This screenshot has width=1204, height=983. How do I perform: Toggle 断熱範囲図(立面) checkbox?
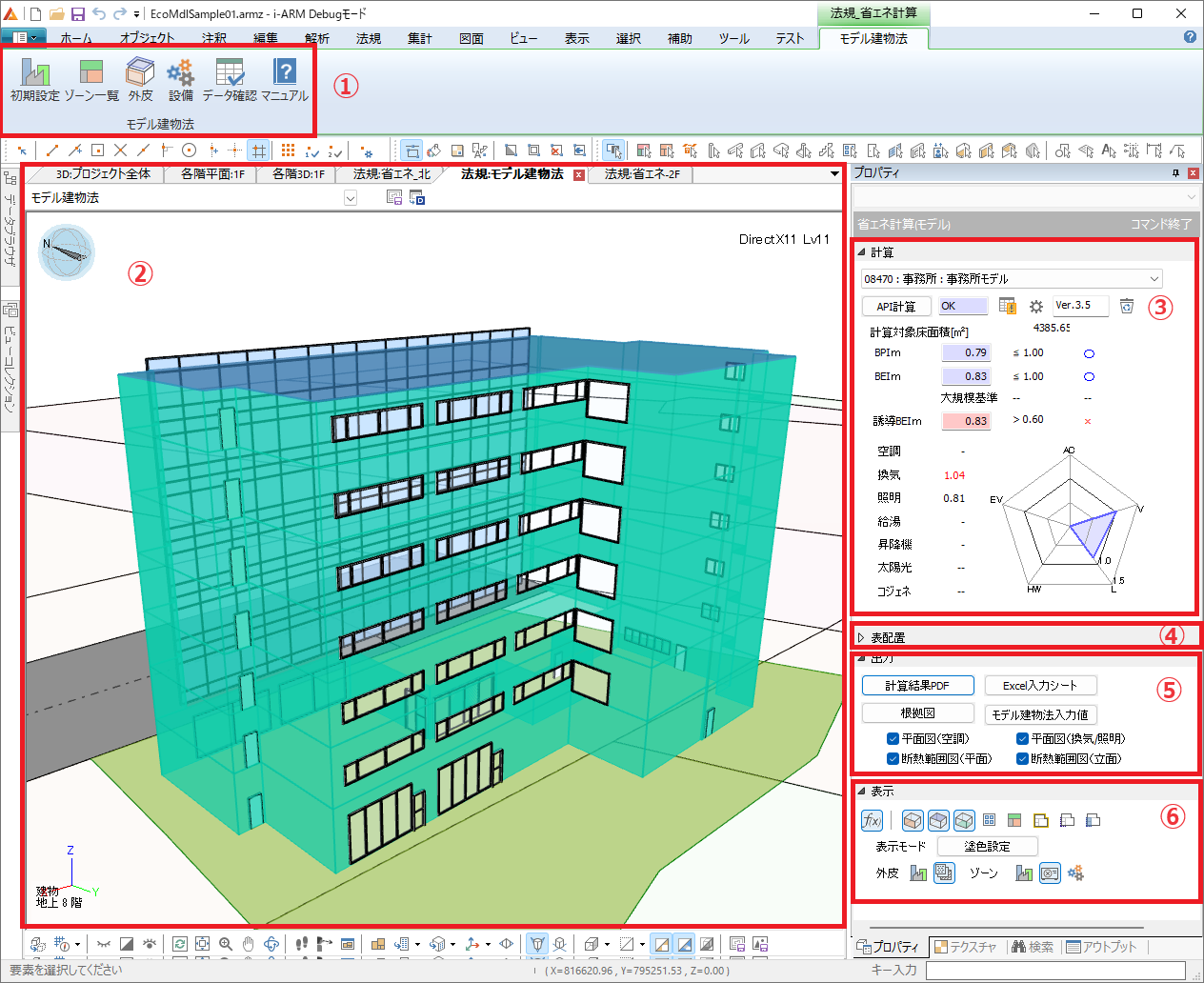click(x=1022, y=759)
